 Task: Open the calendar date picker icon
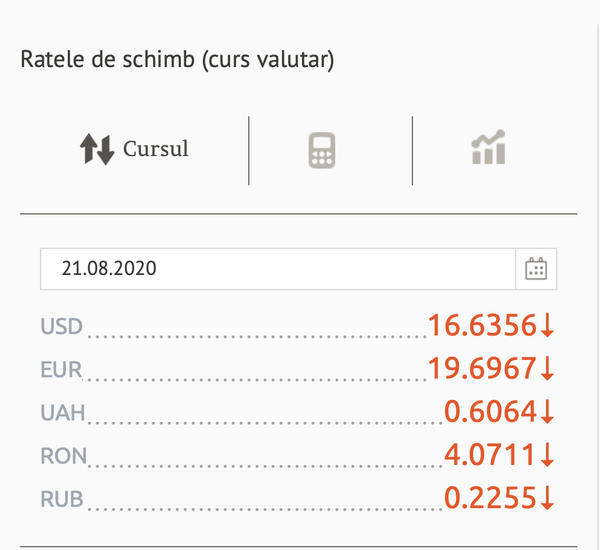coord(536,269)
